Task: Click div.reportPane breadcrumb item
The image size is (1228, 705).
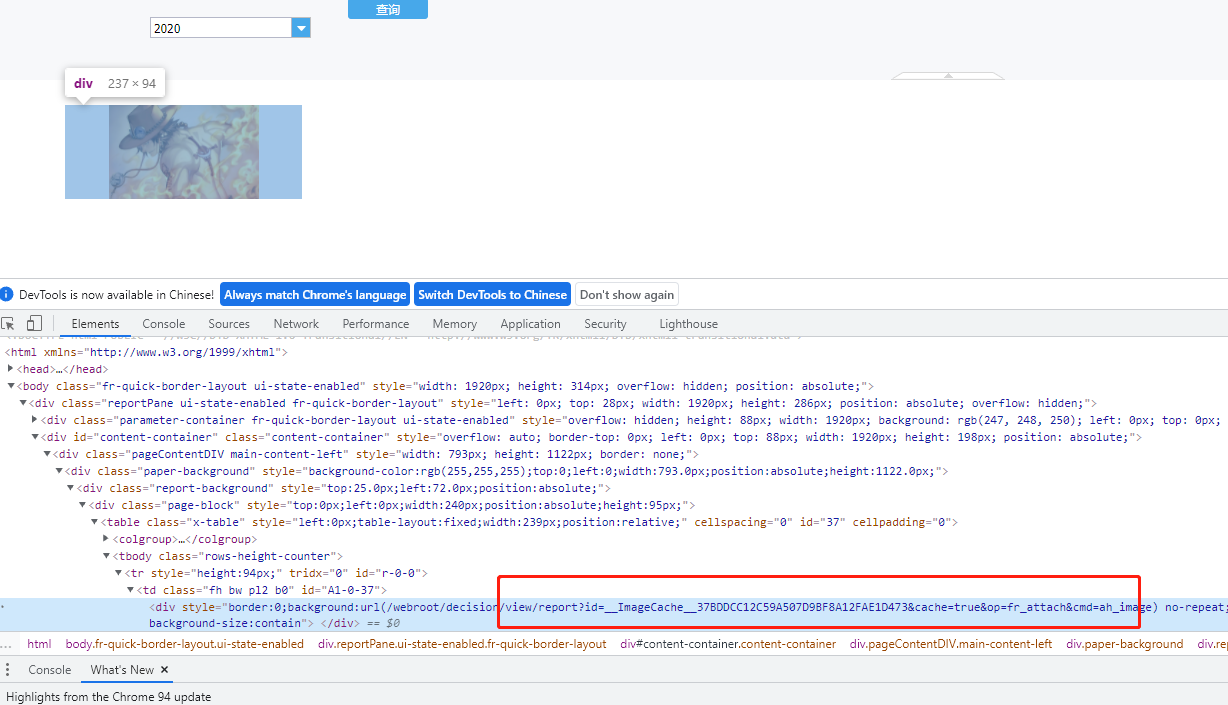Action: tap(462, 644)
